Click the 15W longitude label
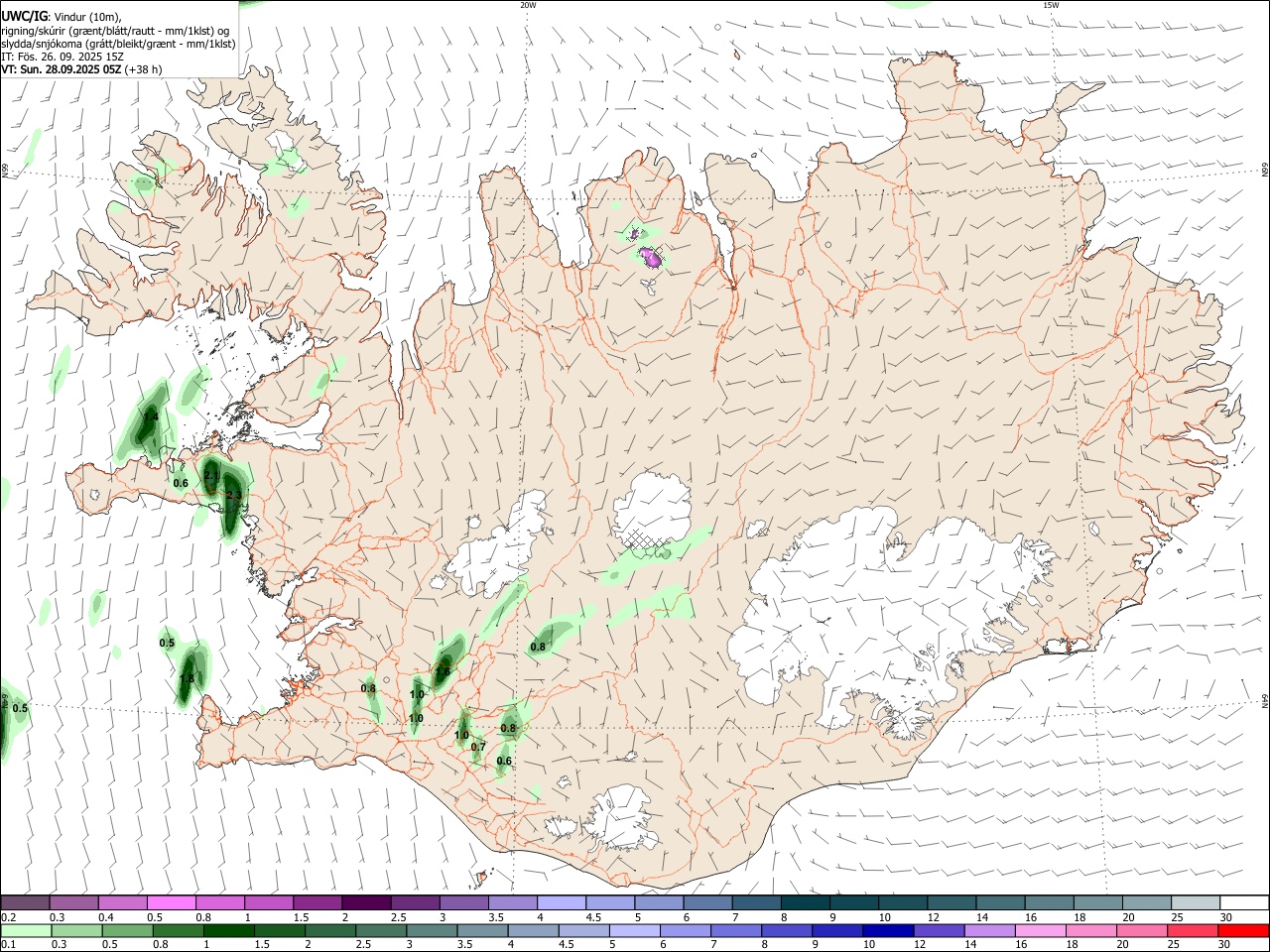The width and height of the screenshot is (1270, 952). coord(1051,5)
